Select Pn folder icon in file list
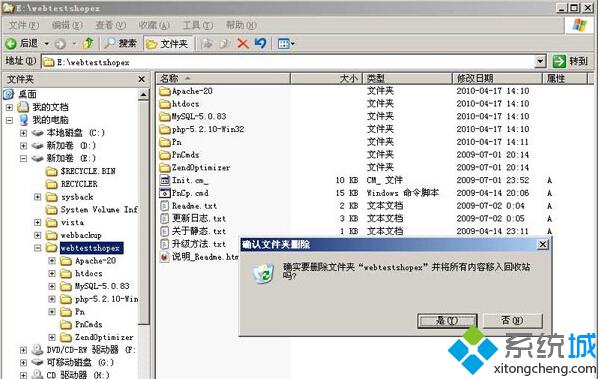The height and width of the screenshot is (379, 601). coord(165,142)
